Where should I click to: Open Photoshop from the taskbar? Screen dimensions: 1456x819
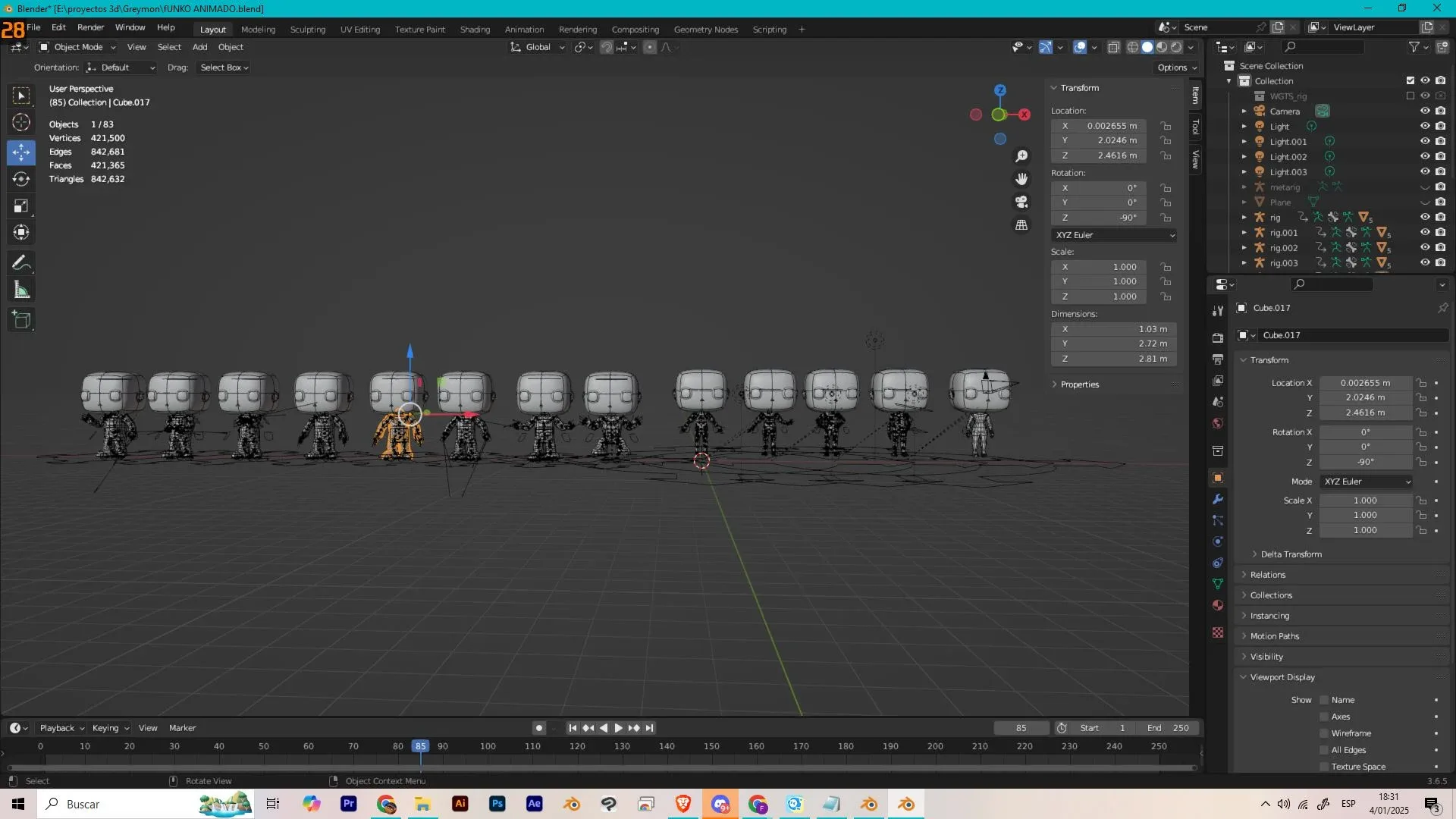(x=497, y=804)
